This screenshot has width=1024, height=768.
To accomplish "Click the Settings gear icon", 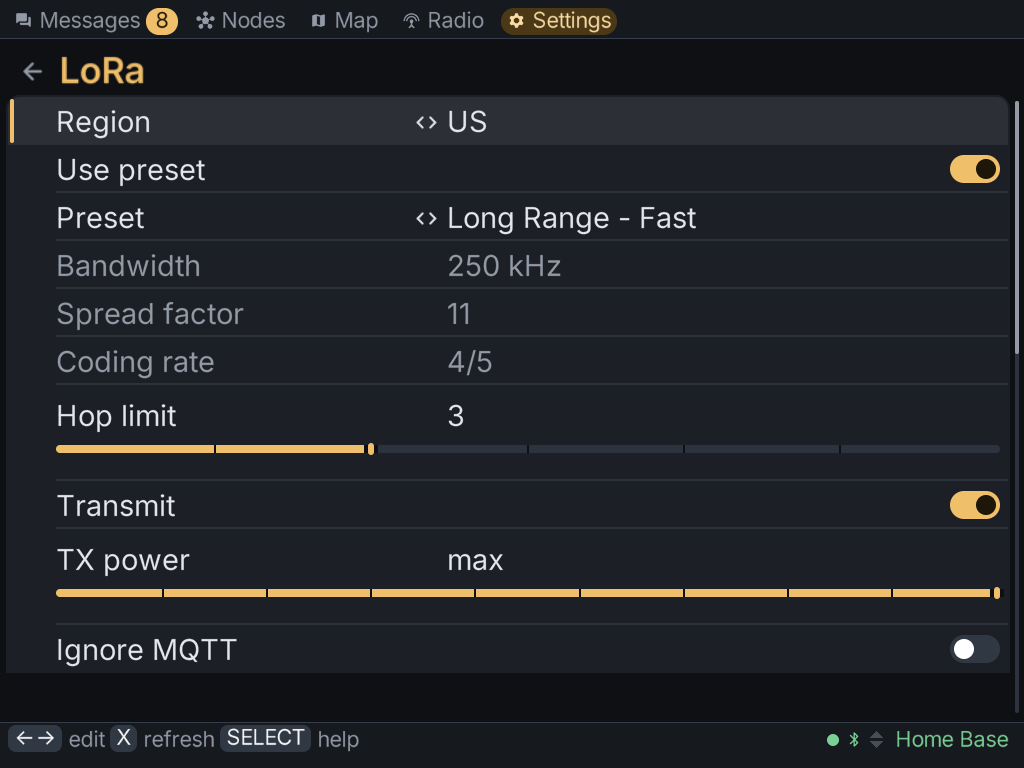I will (516, 21).
